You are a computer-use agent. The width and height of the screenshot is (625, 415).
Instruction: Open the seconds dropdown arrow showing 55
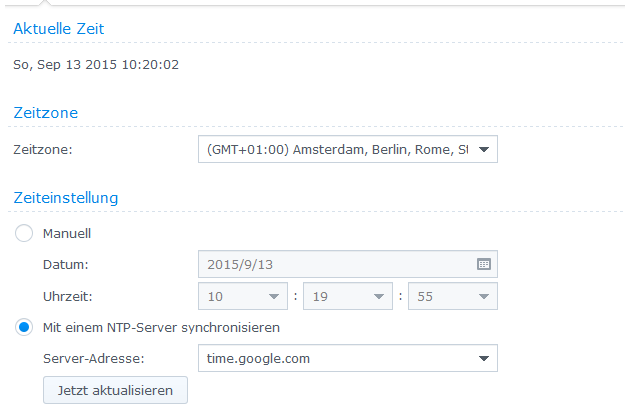pyautogui.click(x=484, y=296)
